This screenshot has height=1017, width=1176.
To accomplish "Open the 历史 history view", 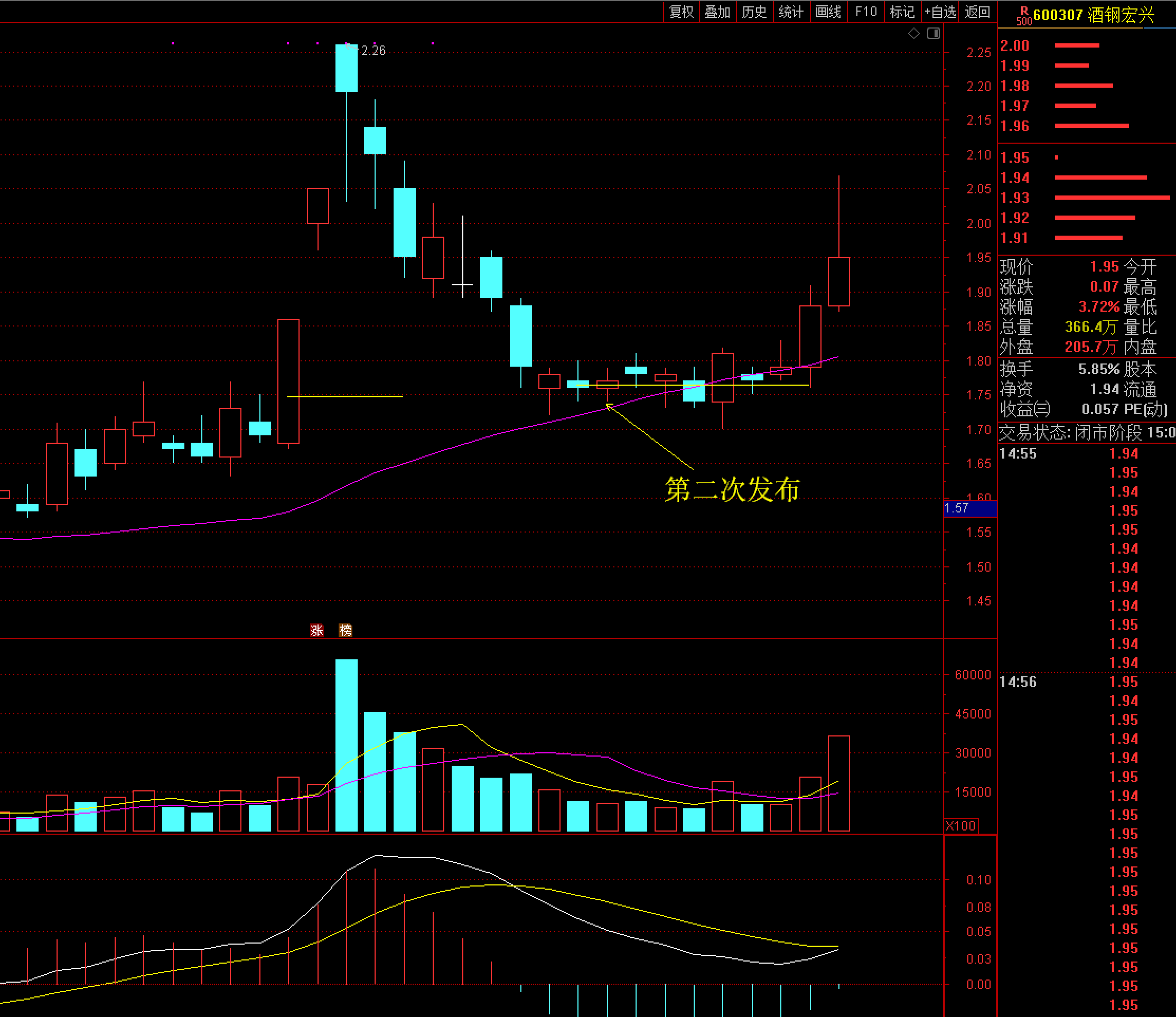I will click(754, 12).
